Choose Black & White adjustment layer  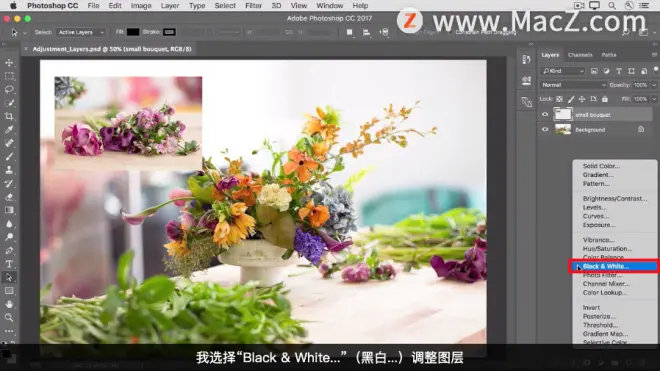tap(614, 266)
